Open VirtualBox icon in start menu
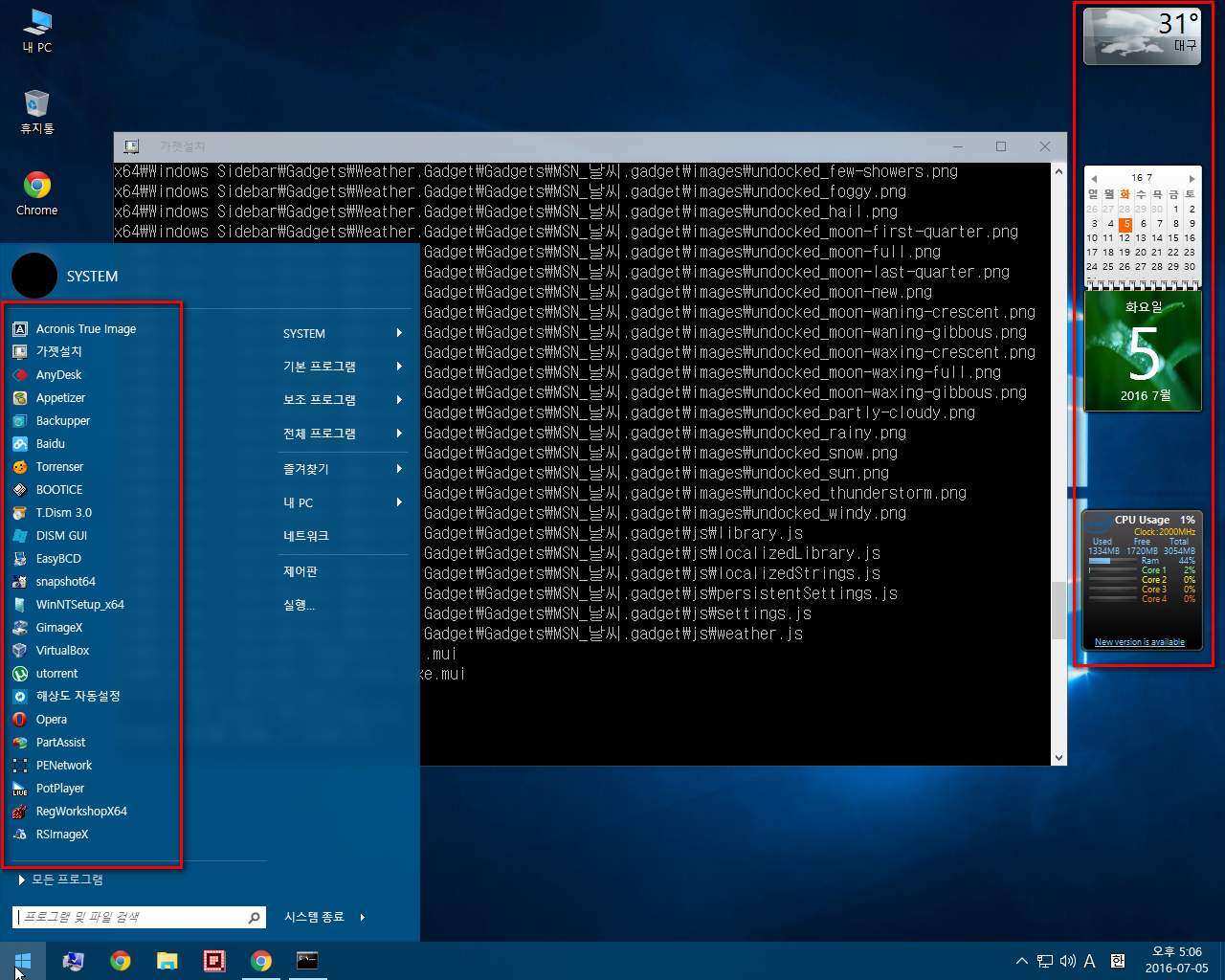 20,651
